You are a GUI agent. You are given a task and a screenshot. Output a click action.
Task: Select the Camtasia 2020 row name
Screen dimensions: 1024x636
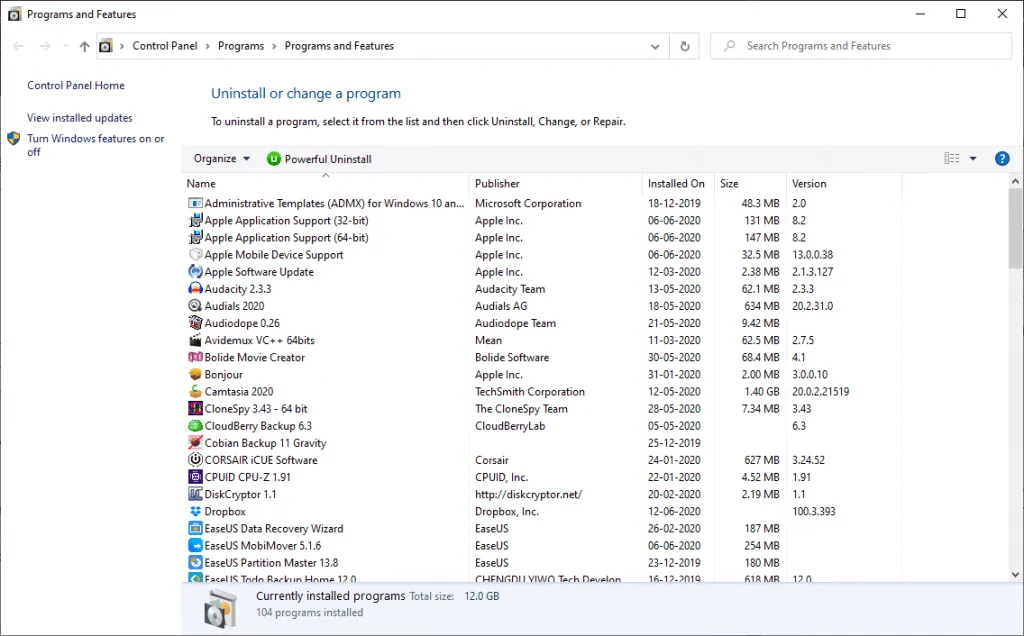(239, 392)
